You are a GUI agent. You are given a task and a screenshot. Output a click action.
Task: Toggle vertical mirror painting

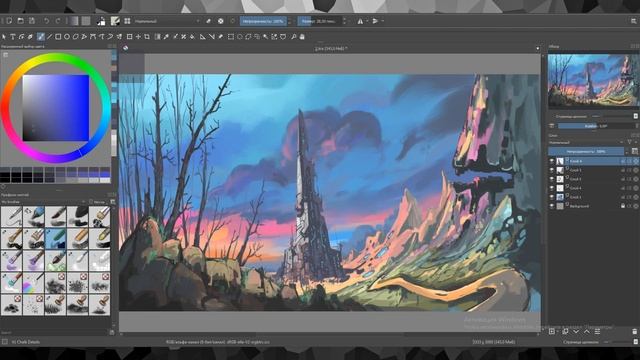coord(375,21)
